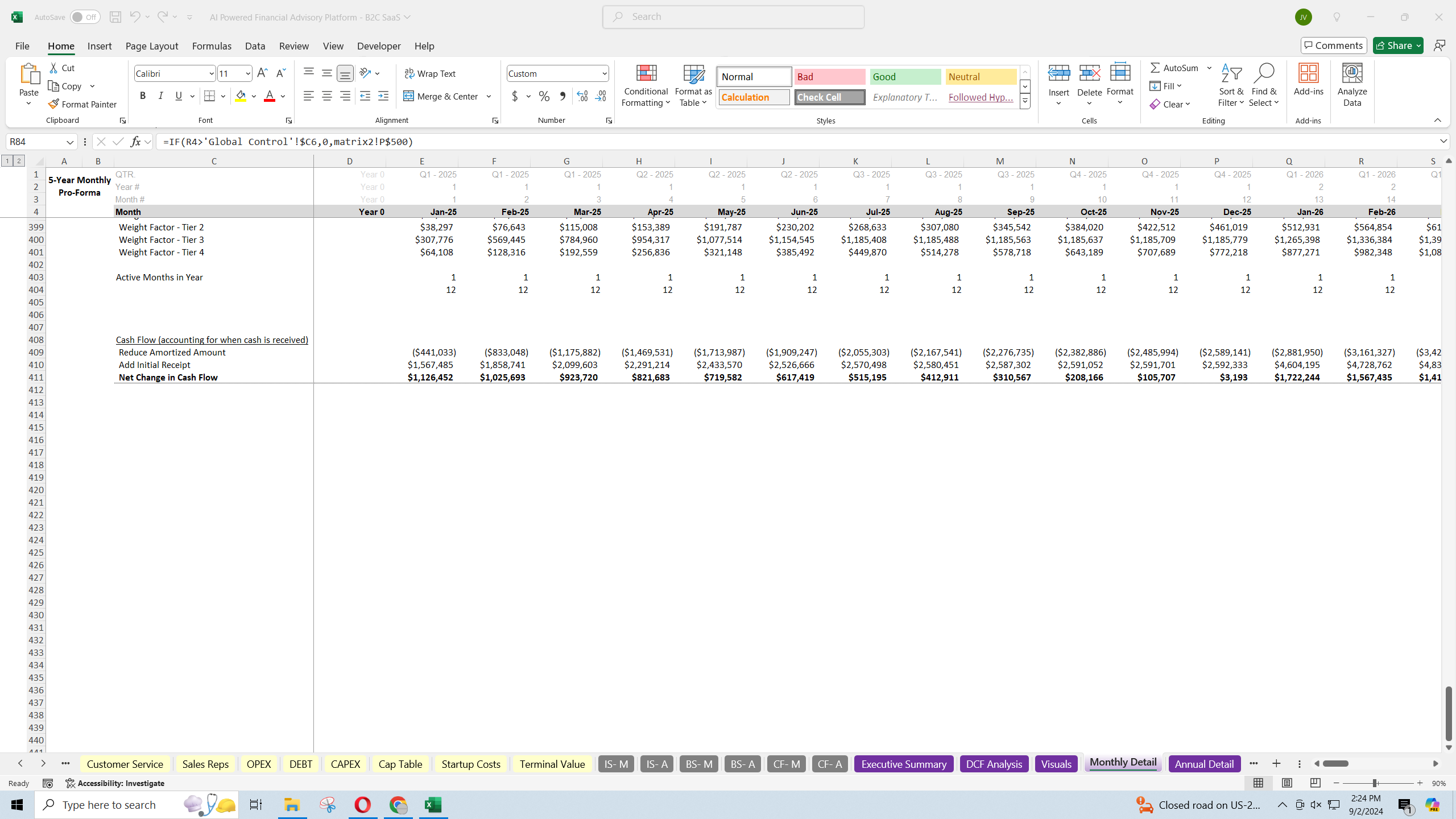Toggle Wrap Text
The width and height of the screenshot is (1456, 819).
pyautogui.click(x=430, y=73)
